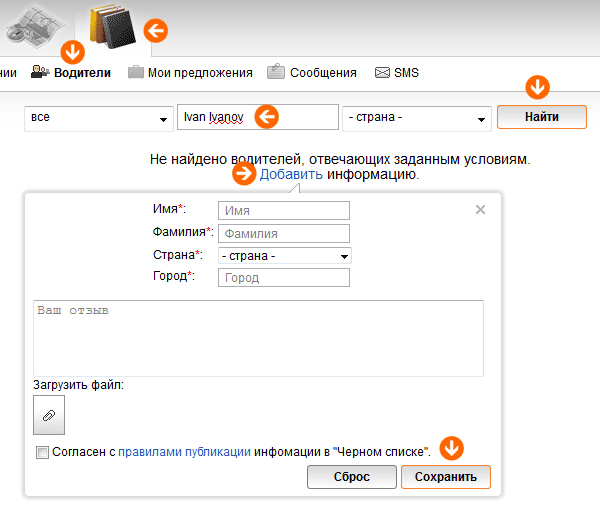Screen dimensions: 600x521
Task: Click into the Город text field
Action: coord(284,277)
